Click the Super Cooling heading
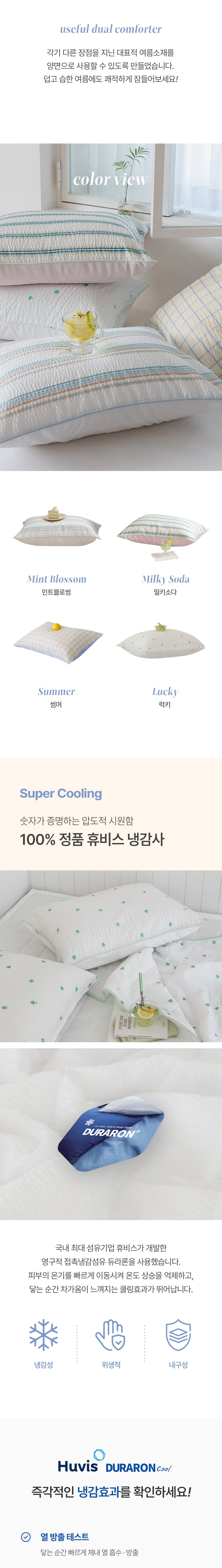222x1568 pixels. [x=61, y=793]
